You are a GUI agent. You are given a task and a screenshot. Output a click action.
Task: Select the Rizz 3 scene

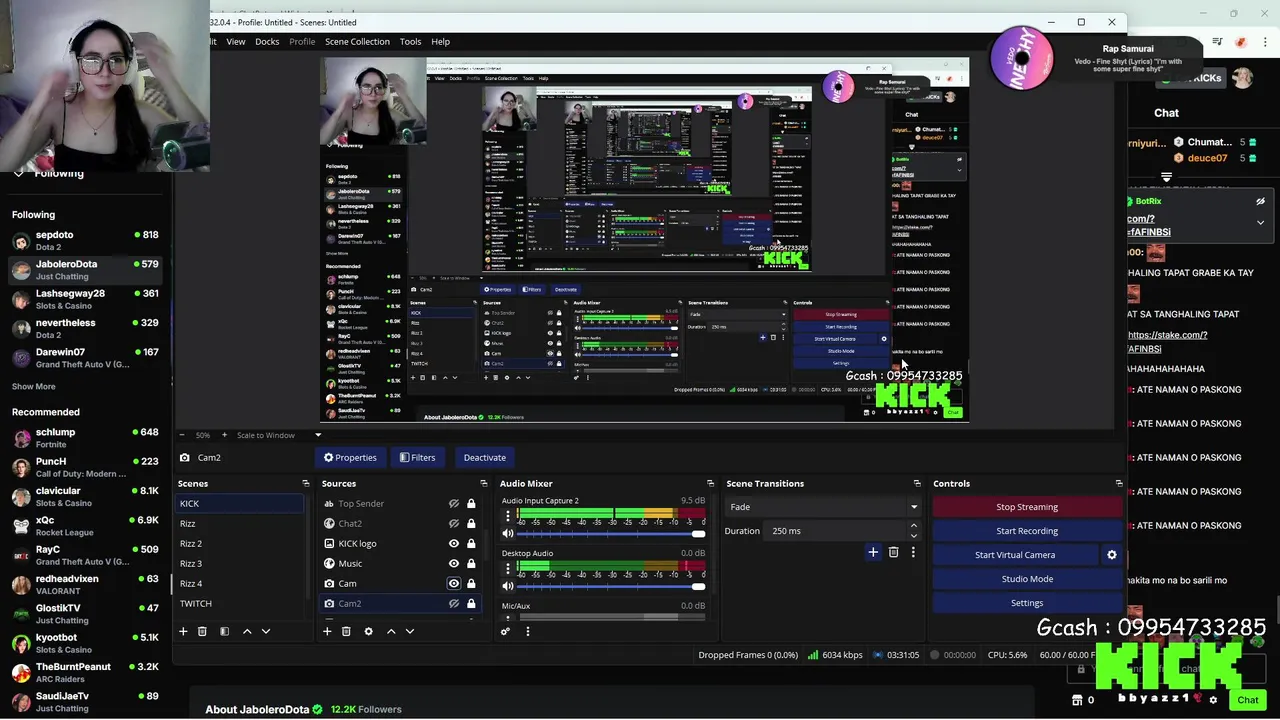tap(240, 564)
